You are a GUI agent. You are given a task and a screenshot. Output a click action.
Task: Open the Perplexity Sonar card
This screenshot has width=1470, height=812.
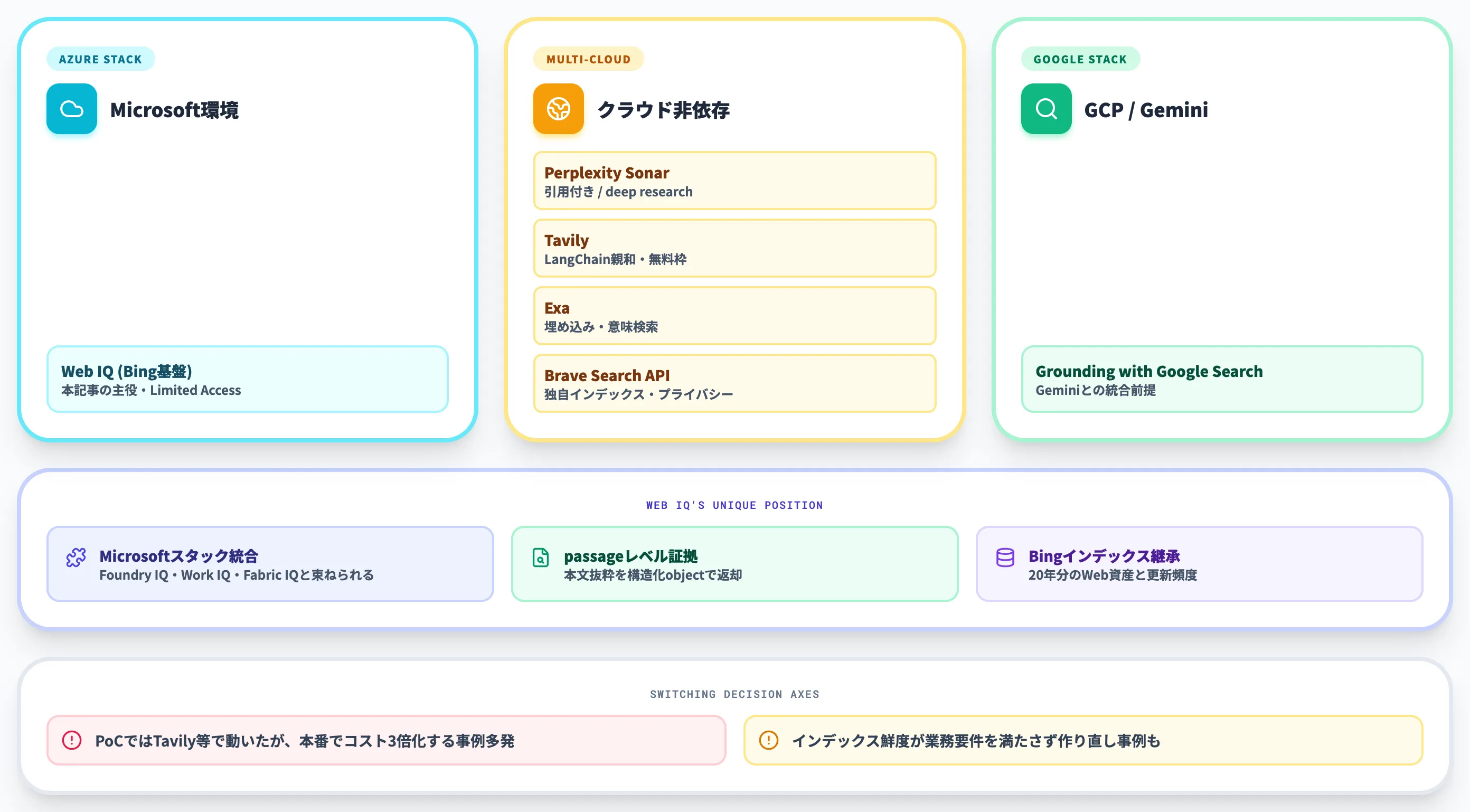[x=734, y=181]
